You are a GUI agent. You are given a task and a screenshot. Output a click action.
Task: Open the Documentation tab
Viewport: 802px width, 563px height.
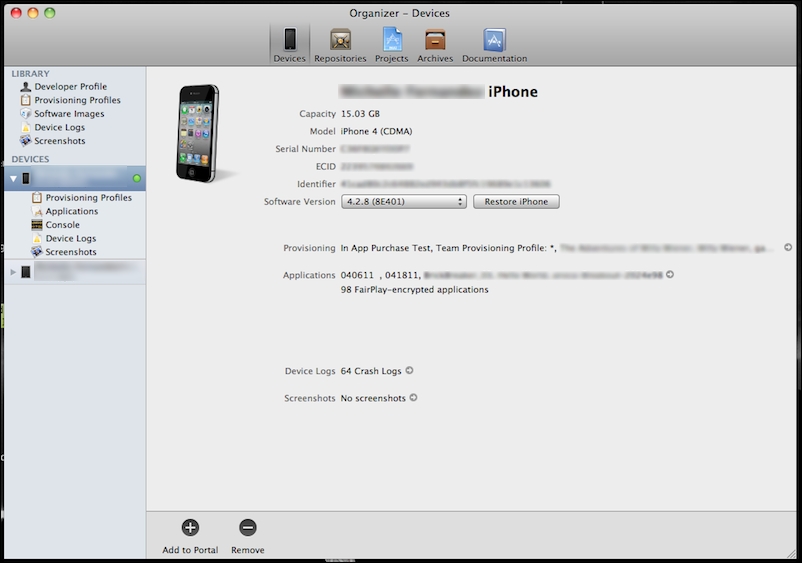tap(495, 46)
